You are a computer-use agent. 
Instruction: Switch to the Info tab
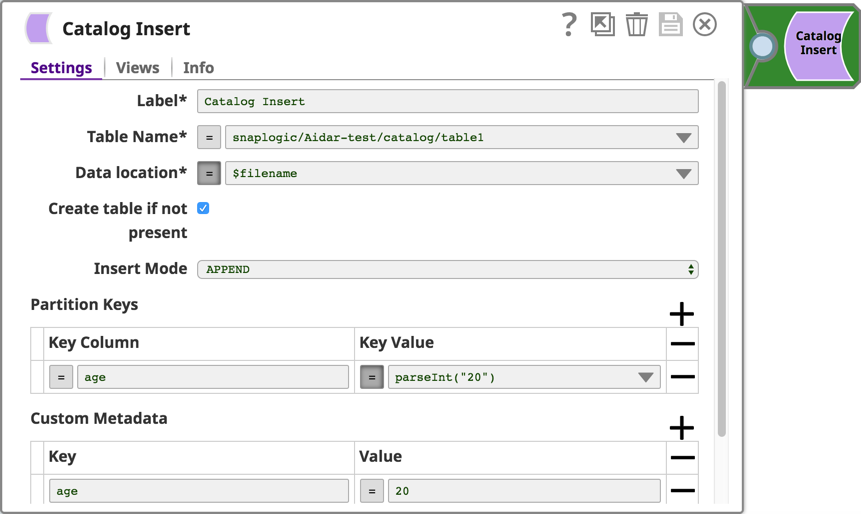(198, 68)
